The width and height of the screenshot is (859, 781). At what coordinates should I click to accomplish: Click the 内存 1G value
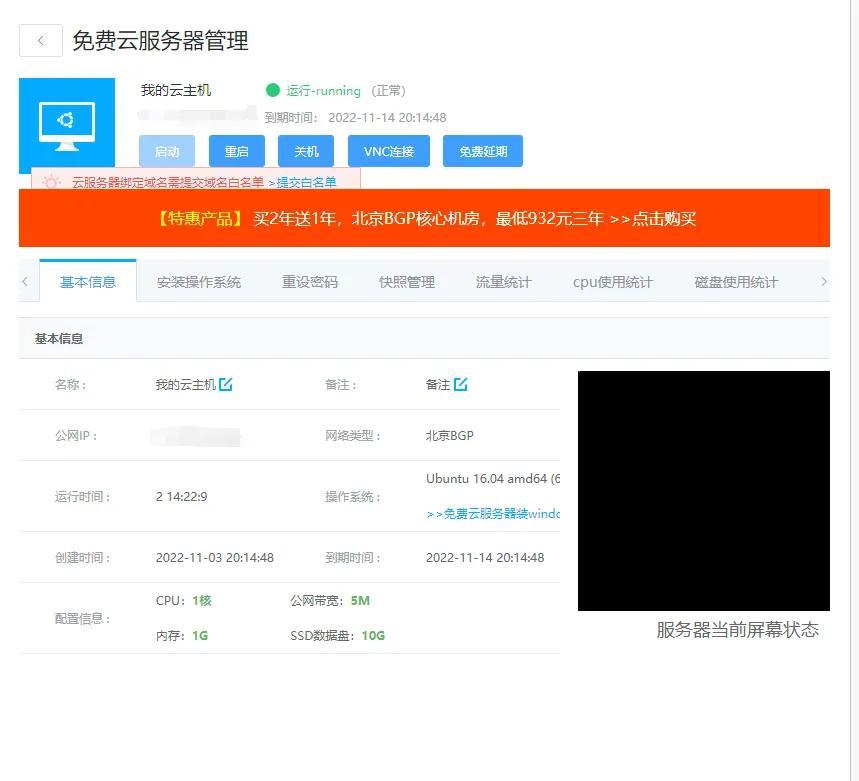[x=200, y=635]
